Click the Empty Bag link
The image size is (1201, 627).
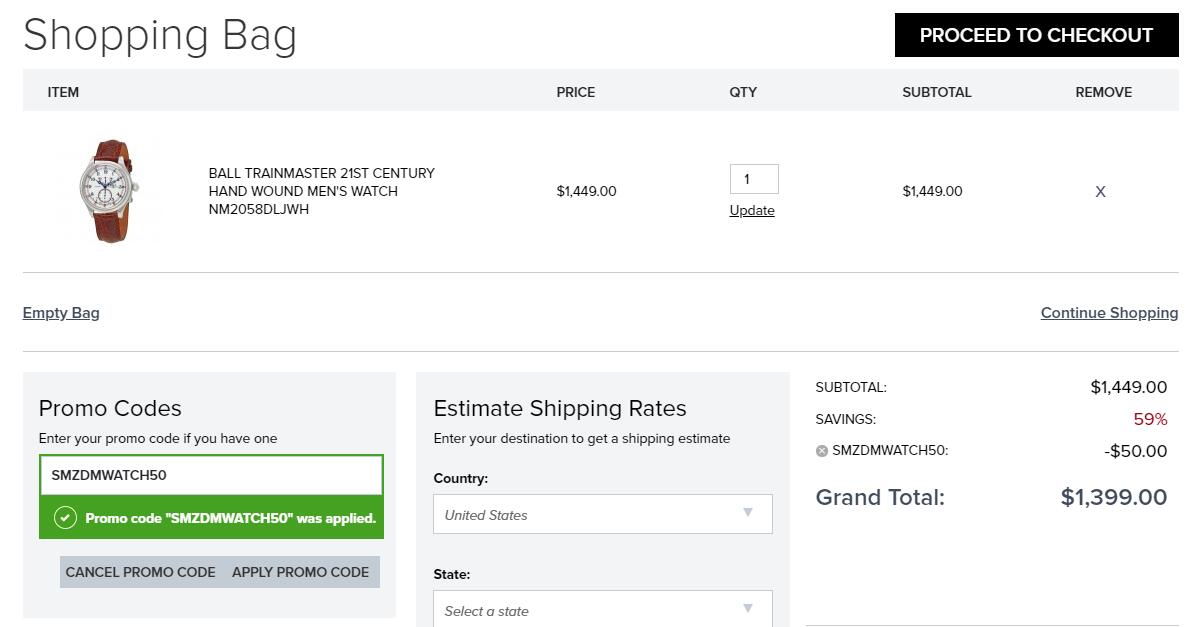coord(61,313)
